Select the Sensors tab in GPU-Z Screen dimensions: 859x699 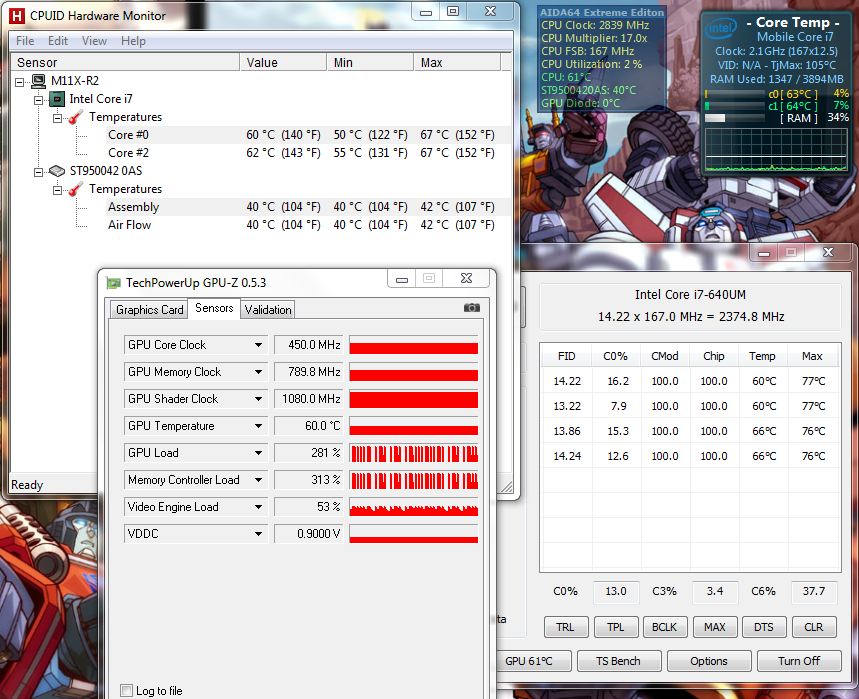pos(214,308)
